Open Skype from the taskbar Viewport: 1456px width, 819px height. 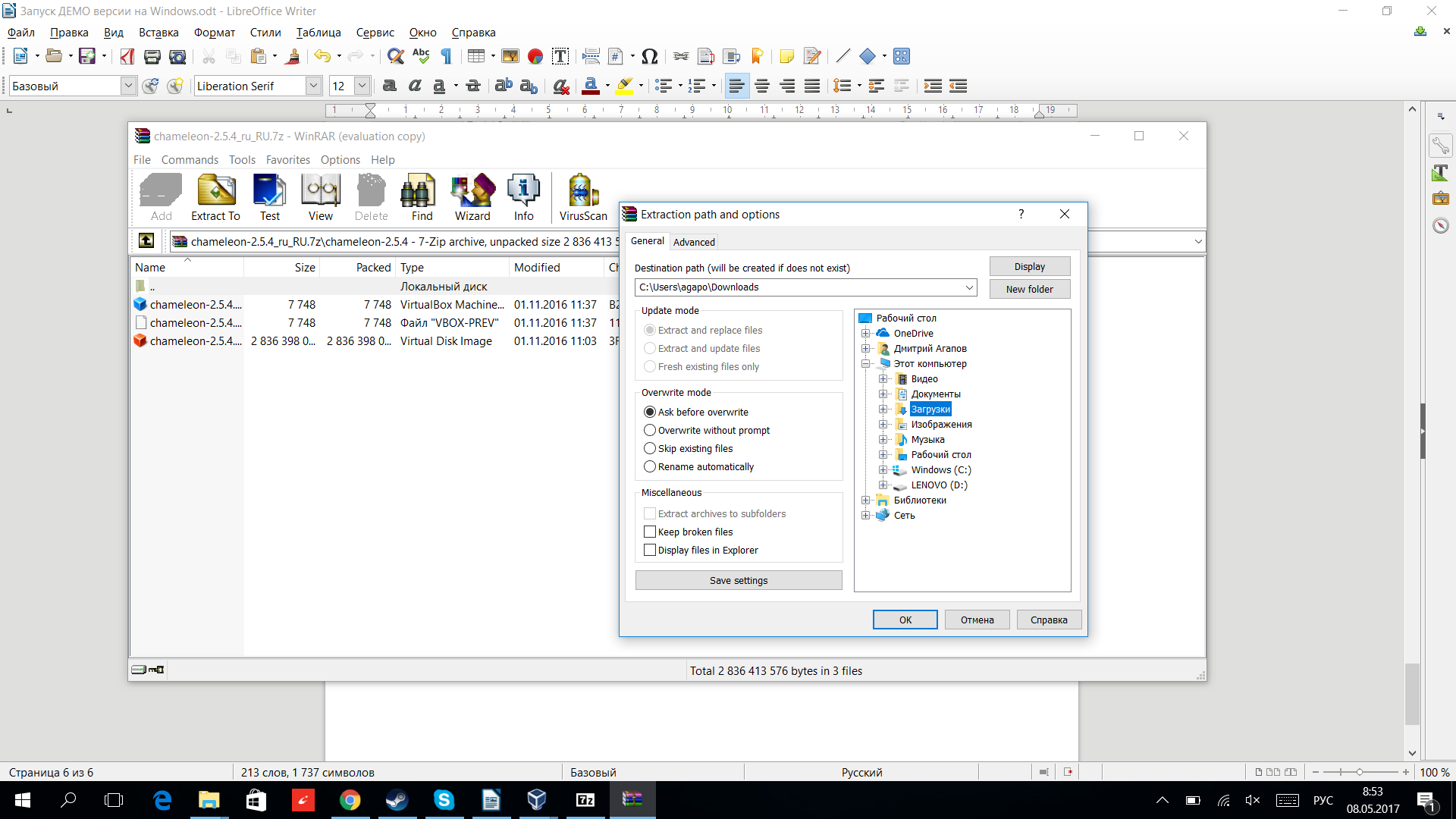pyautogui.click(x=444, y=799)
